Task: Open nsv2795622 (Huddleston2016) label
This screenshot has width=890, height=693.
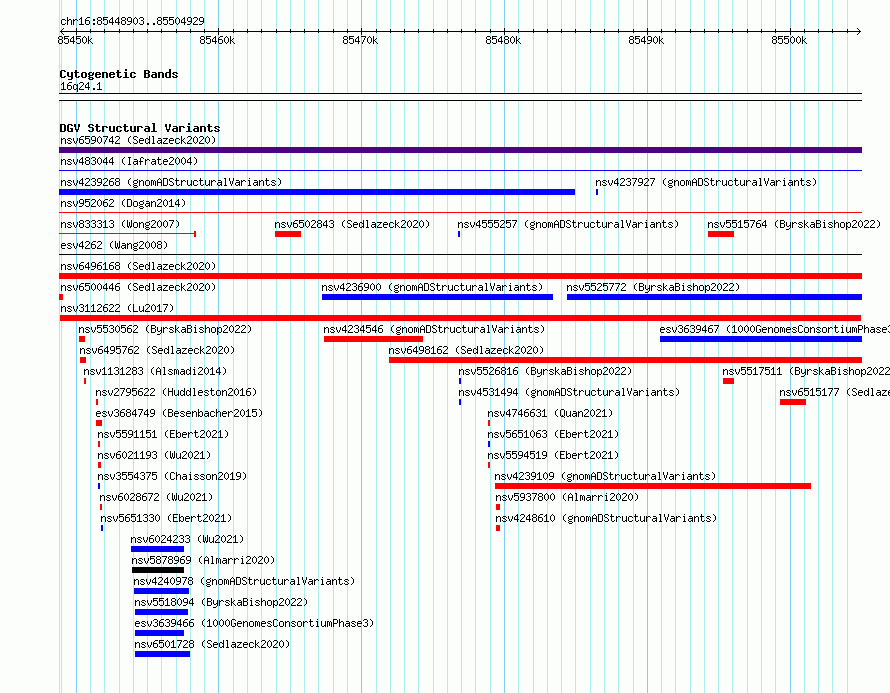Action: 176,392
